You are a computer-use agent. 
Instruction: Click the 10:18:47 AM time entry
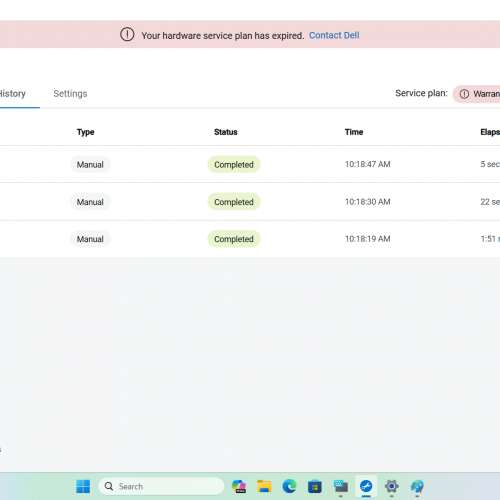367,164
